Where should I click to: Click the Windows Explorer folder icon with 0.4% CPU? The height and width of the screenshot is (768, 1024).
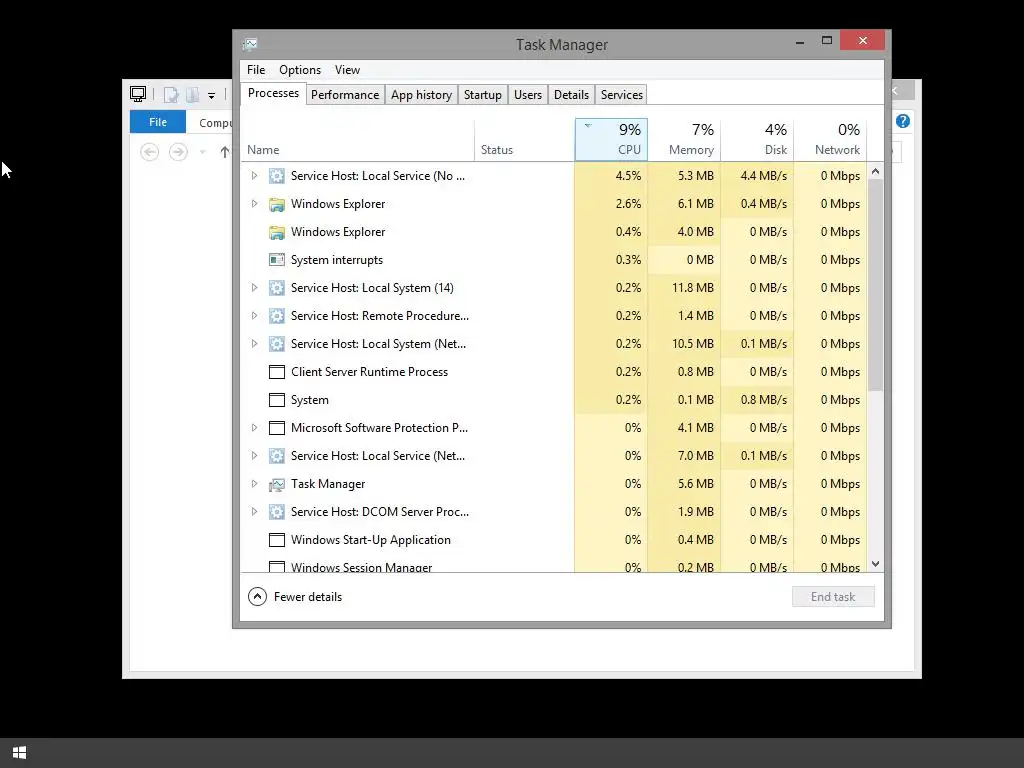277,232
